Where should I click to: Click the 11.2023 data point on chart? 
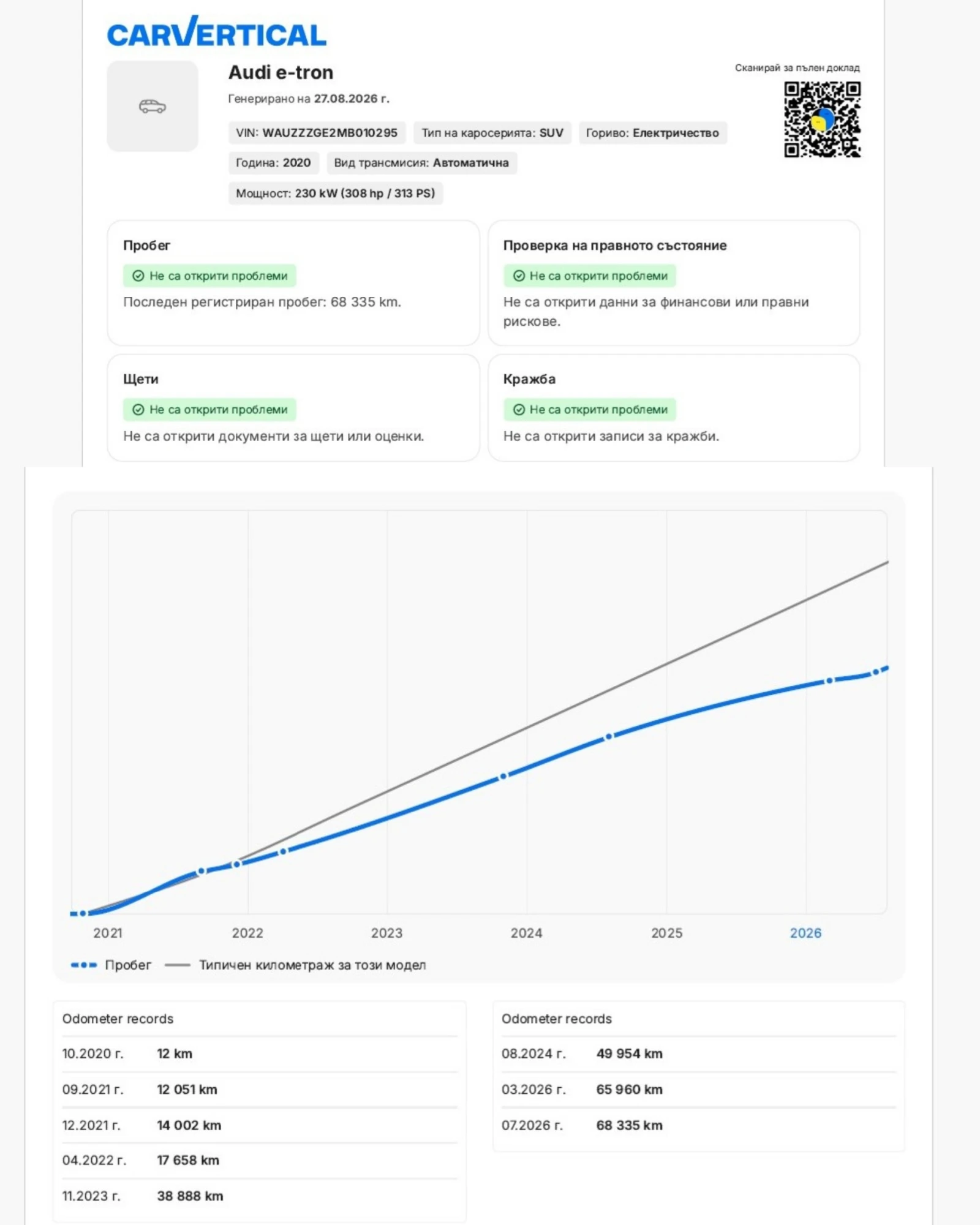503,776
